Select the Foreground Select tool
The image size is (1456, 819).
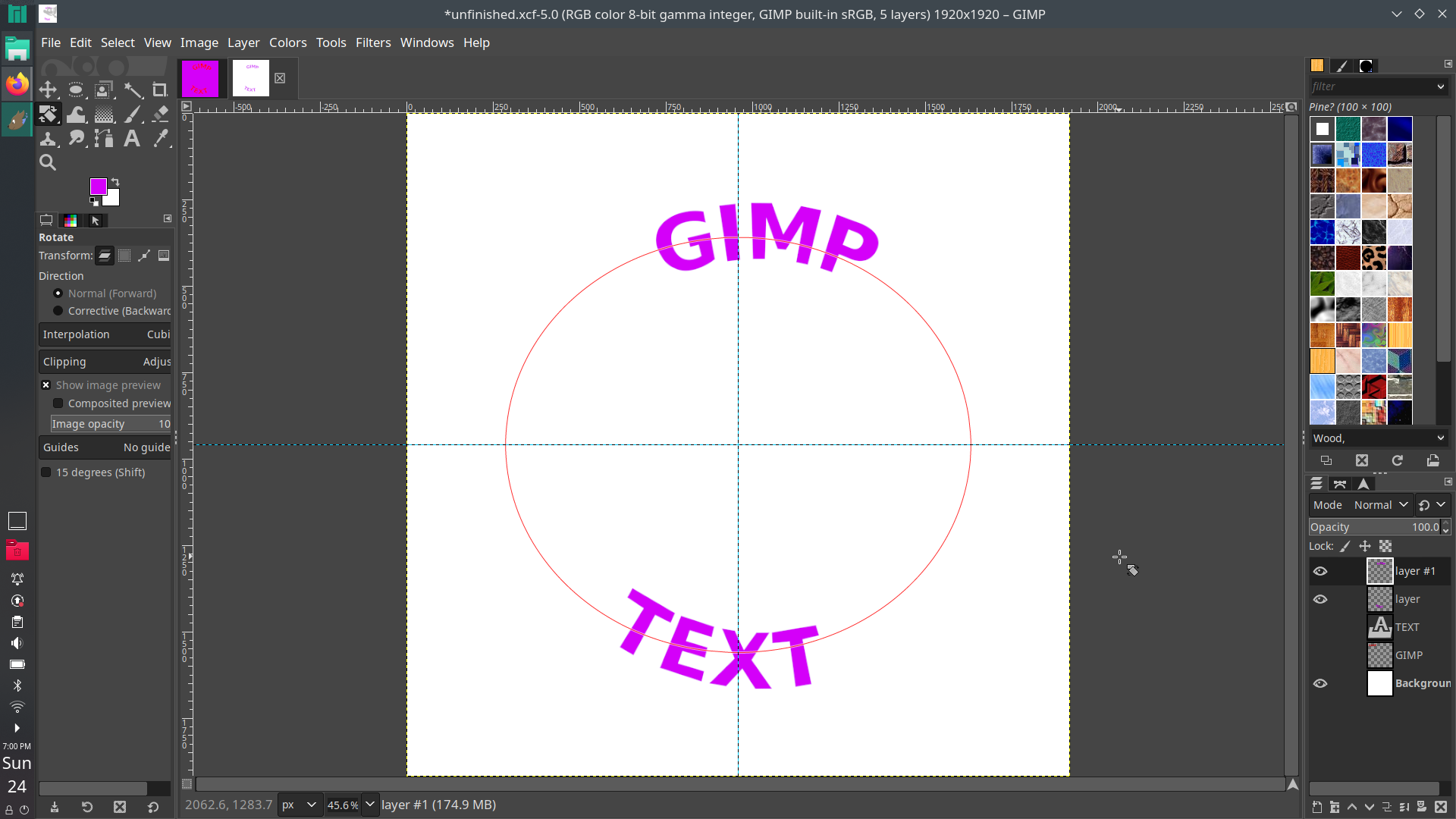[104, 90]
